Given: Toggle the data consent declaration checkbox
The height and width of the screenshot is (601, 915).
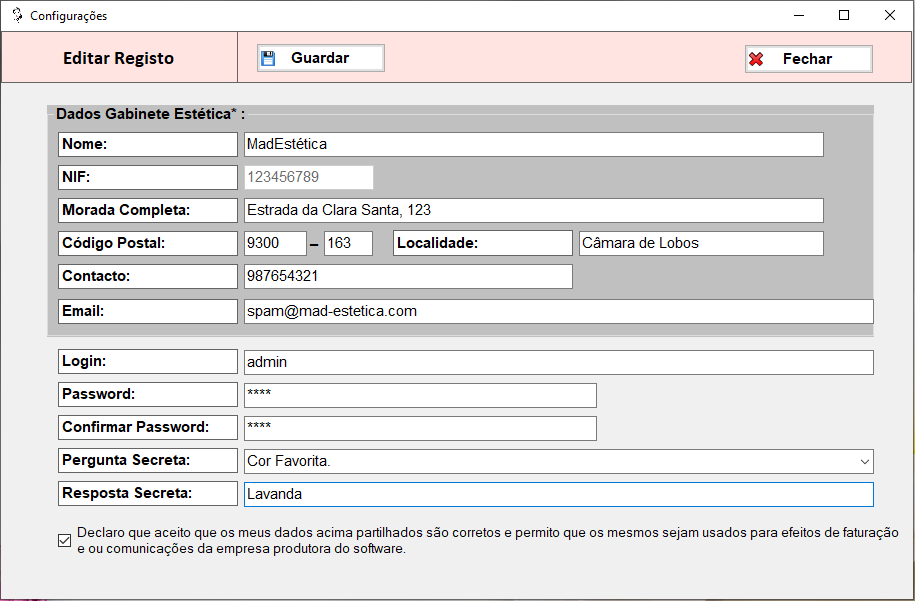Looking at the screenshot, I should pyautogui.click(x=65, y=541).
